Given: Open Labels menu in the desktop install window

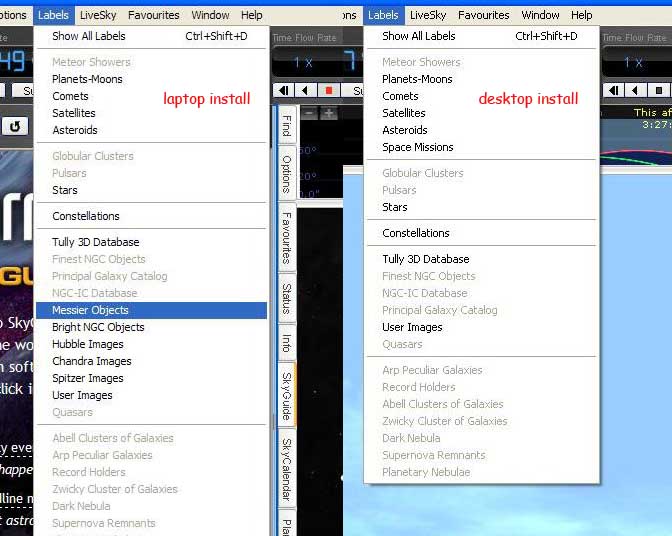Looking at the screenshot, I should coord(384,15).
